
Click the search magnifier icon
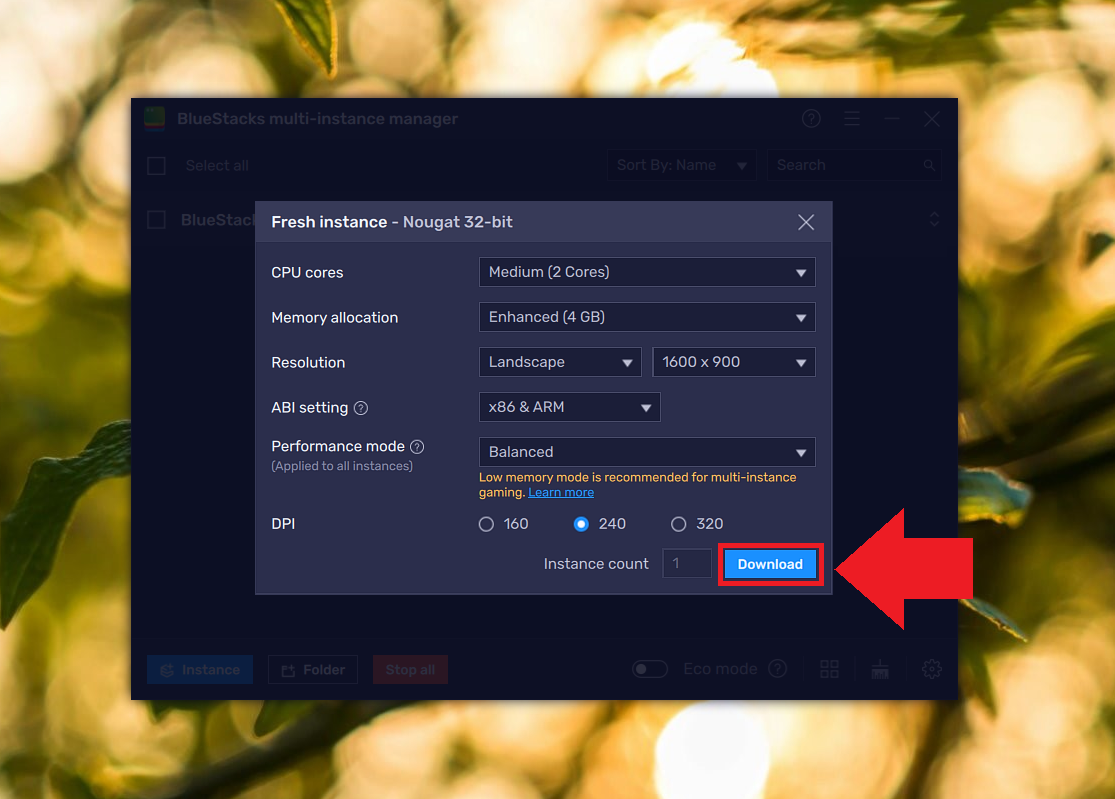929,164
